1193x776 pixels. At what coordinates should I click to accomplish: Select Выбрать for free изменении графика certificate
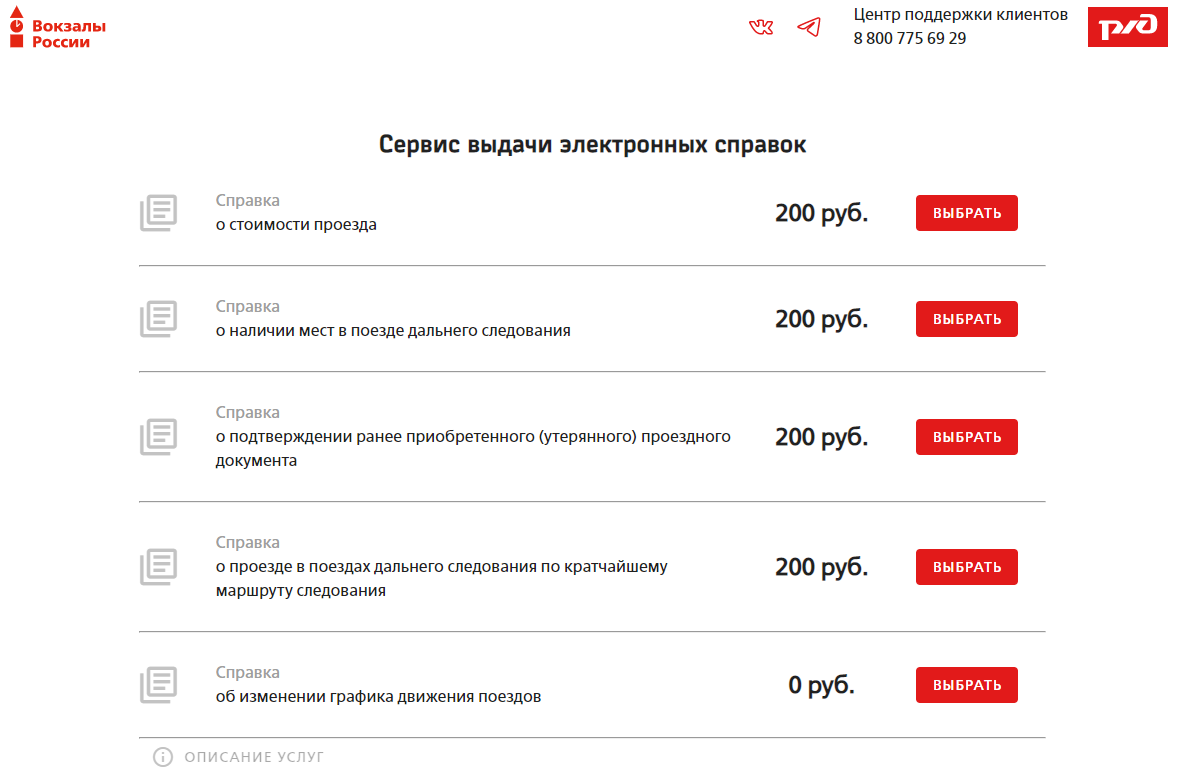[966, 685]
